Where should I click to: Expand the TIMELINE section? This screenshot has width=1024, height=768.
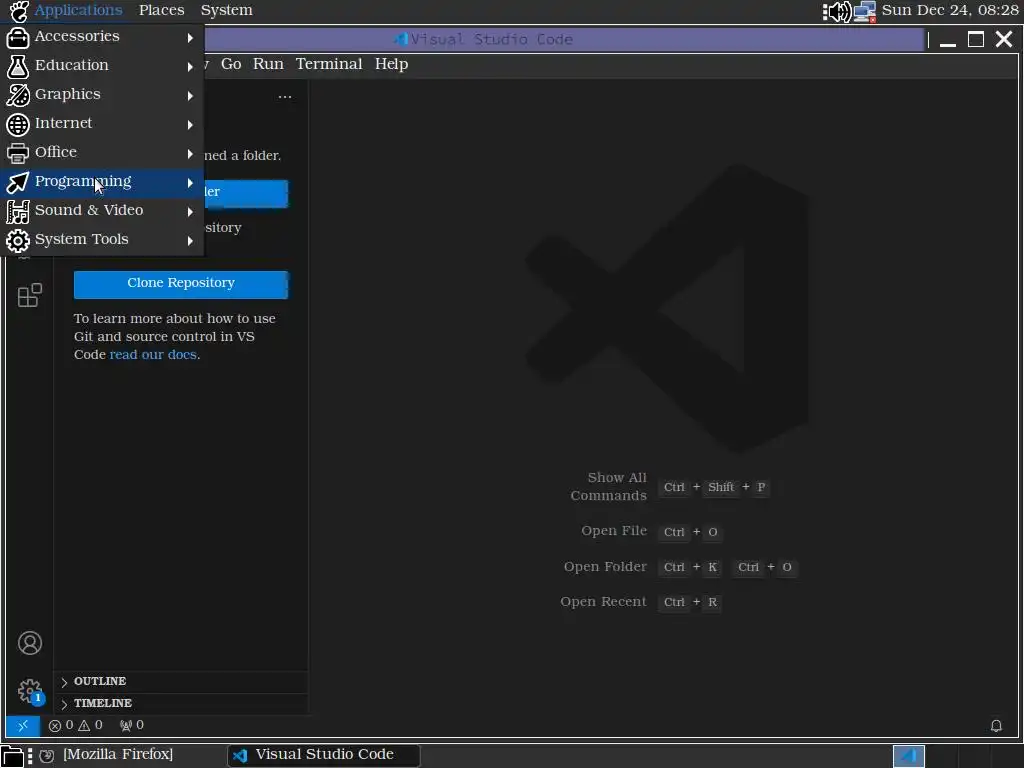180,703
